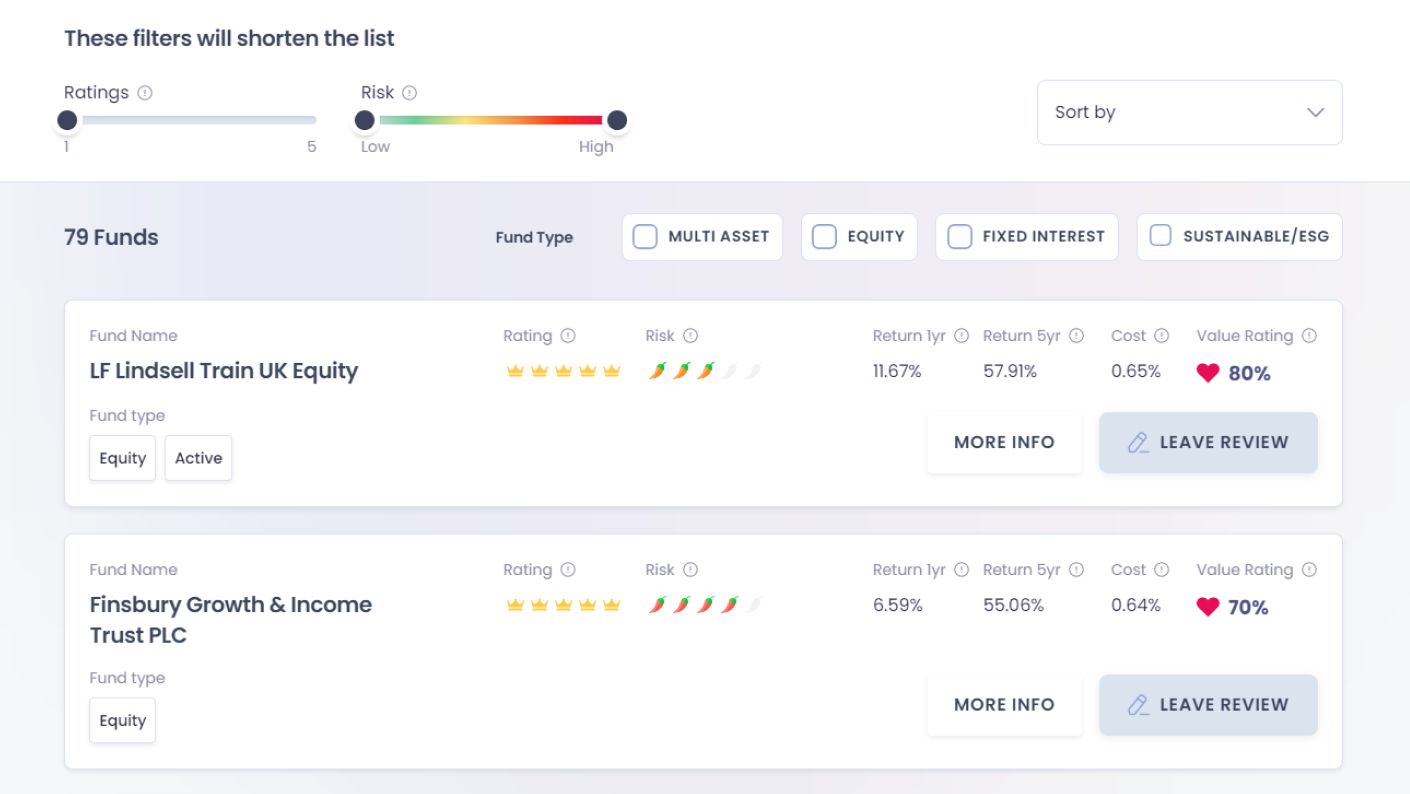Click the 79 Funds count heading
This screenshot has width=1410, height=794.
click(x=112, y=238)
